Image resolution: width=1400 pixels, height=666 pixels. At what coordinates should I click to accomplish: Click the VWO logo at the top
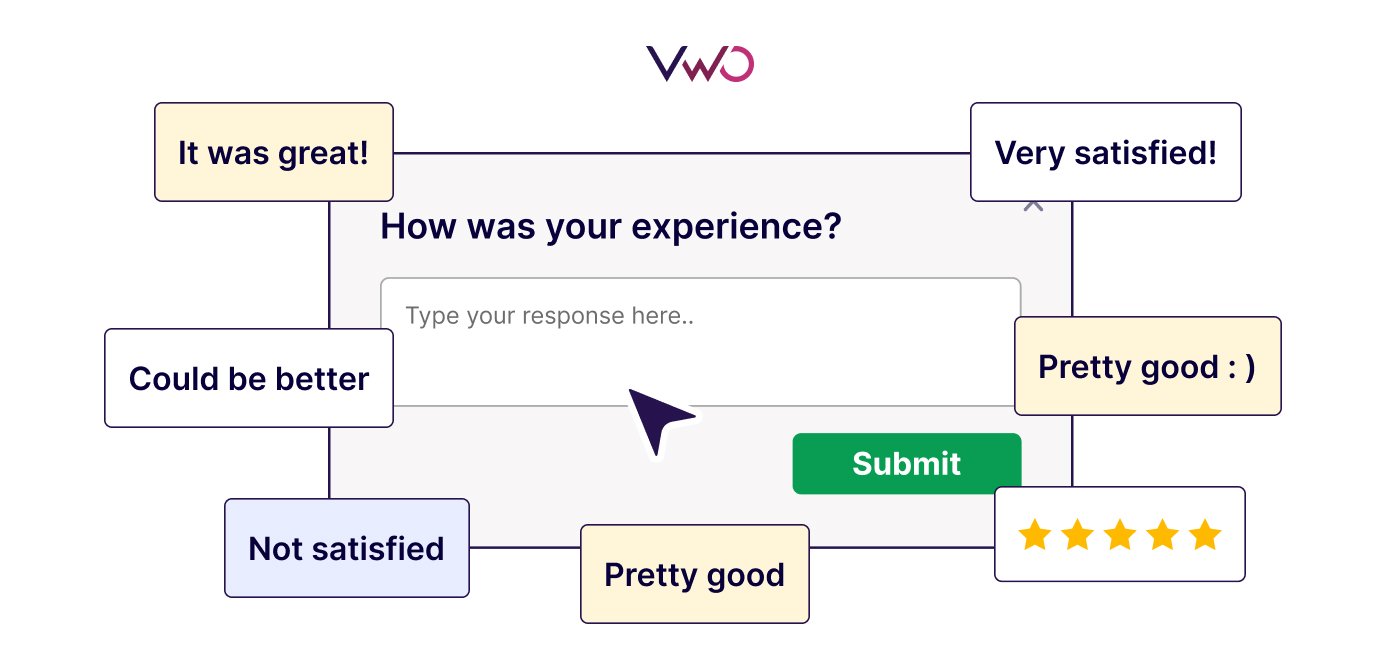tap(699, 62)
